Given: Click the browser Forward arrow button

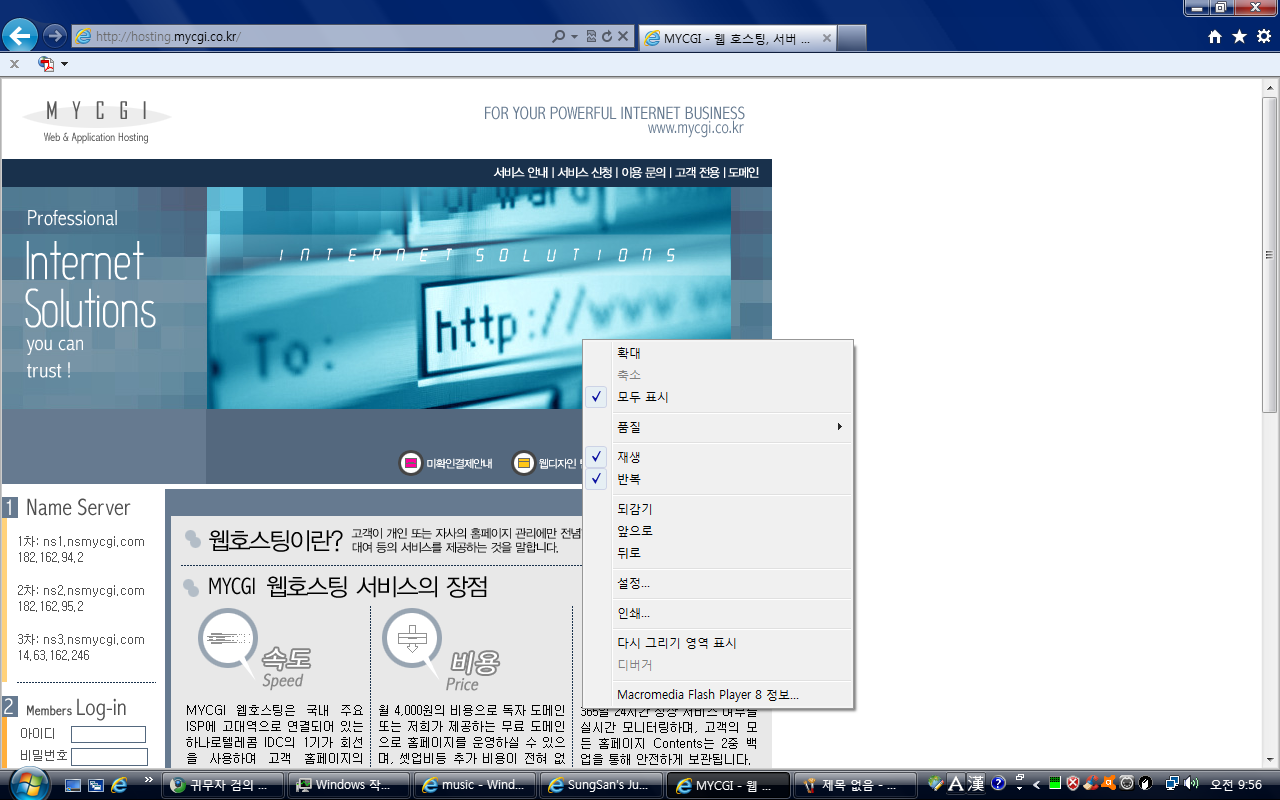Looking at the screenshot, I should pos(55,36).
